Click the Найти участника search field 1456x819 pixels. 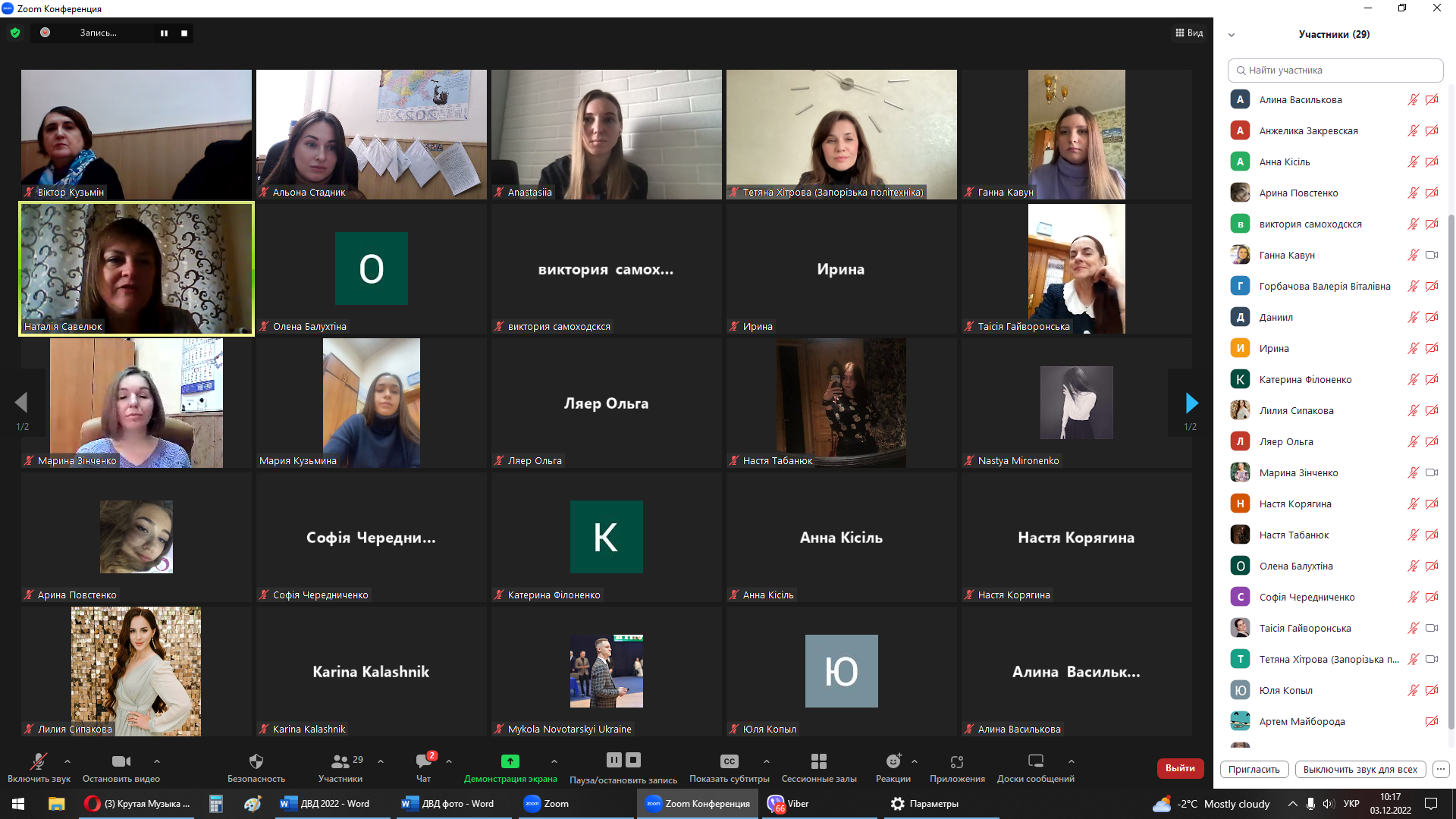pyautogui.click(x=1335, y=70)
